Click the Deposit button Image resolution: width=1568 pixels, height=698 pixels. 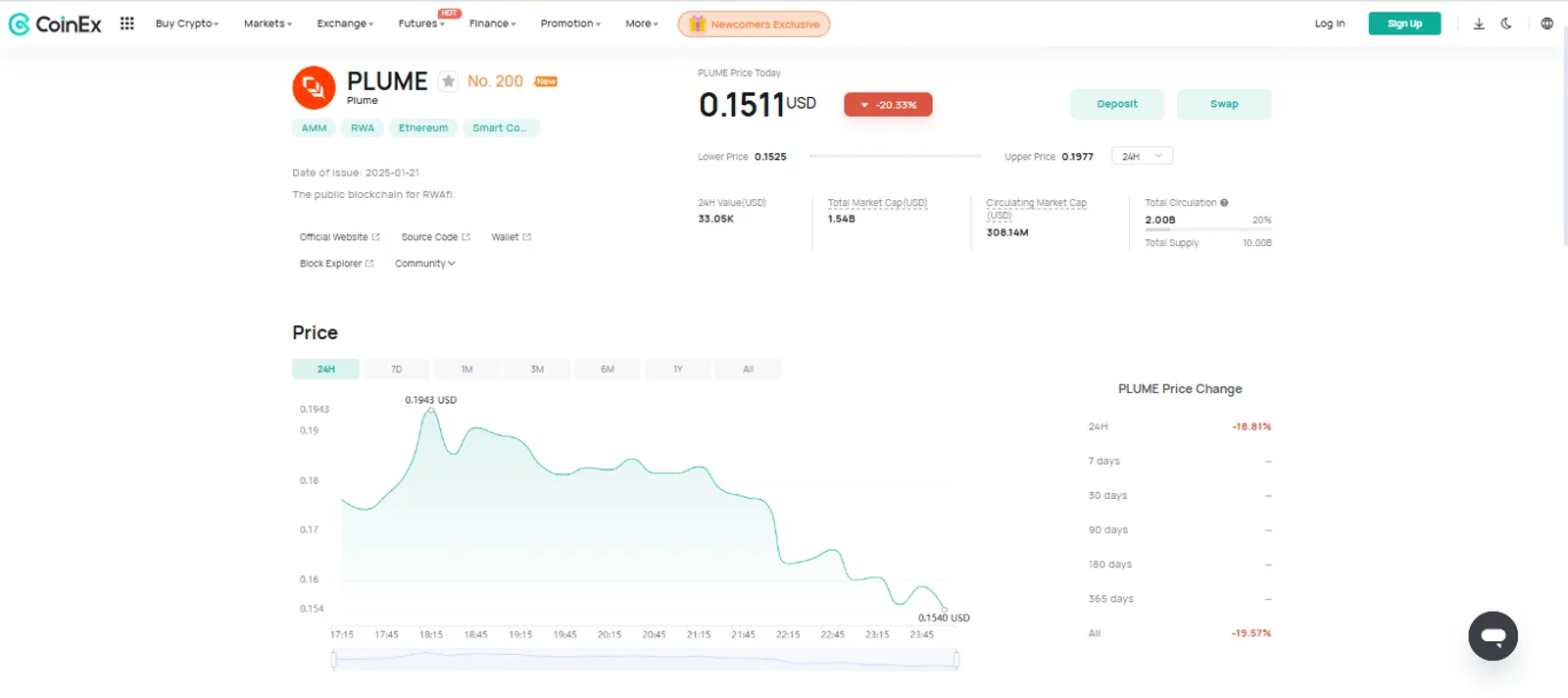[x=1117, y=104]
